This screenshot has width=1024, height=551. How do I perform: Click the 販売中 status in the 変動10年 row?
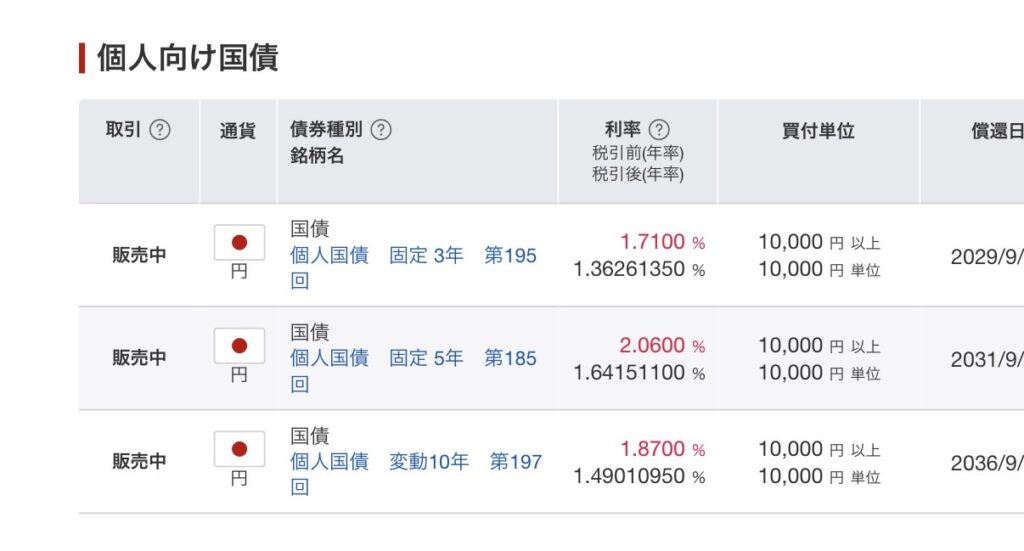click(139, 461)
